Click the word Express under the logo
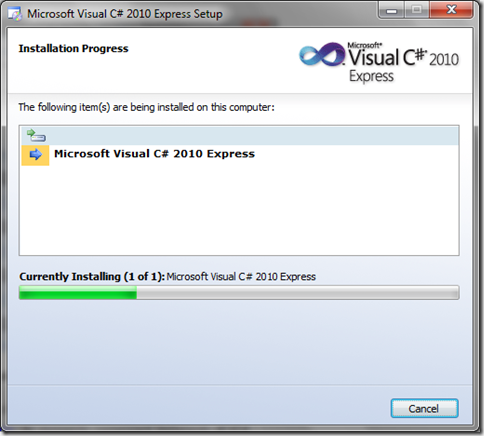Screen dimensions: 484x436 click(x=371, y=77)
